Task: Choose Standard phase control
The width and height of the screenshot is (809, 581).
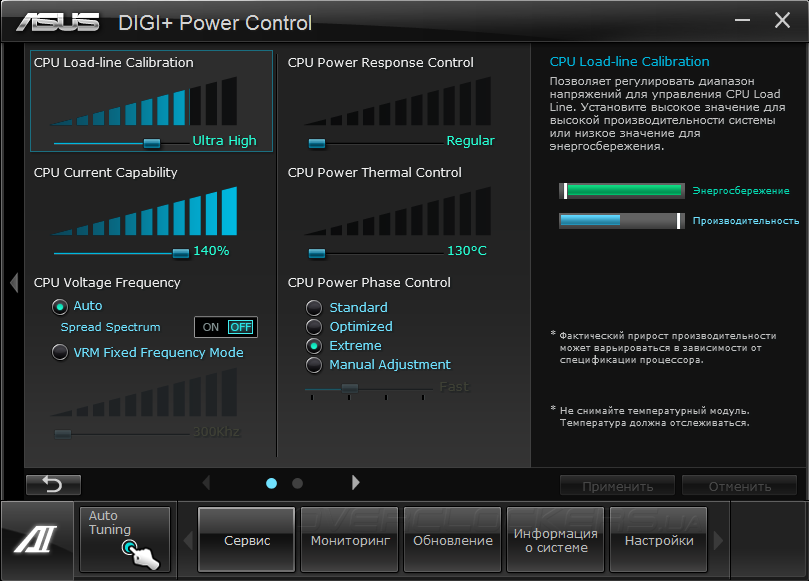Action: coord(314,308)
